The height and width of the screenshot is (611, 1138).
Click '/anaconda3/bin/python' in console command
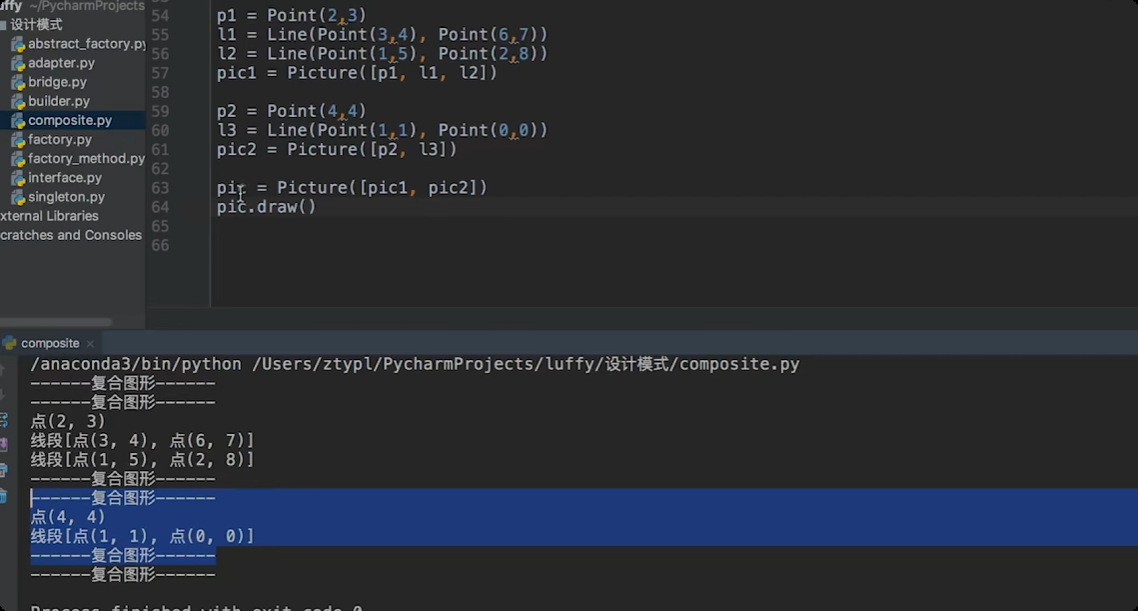(x=136, y=364)
